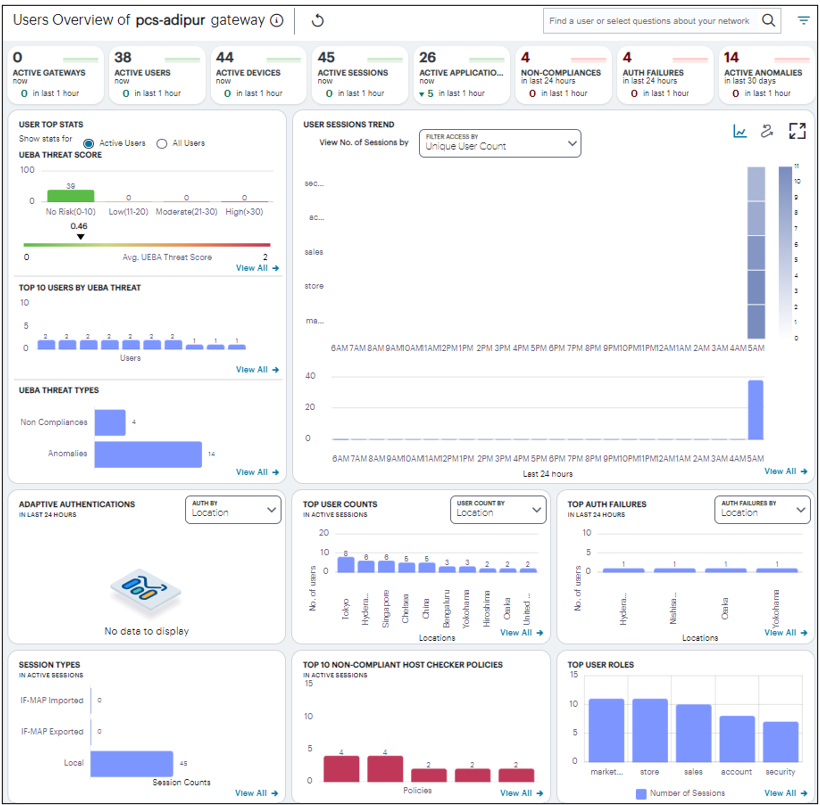
Task: Click View All in Top User Roles panel
Action: [784, 792]
